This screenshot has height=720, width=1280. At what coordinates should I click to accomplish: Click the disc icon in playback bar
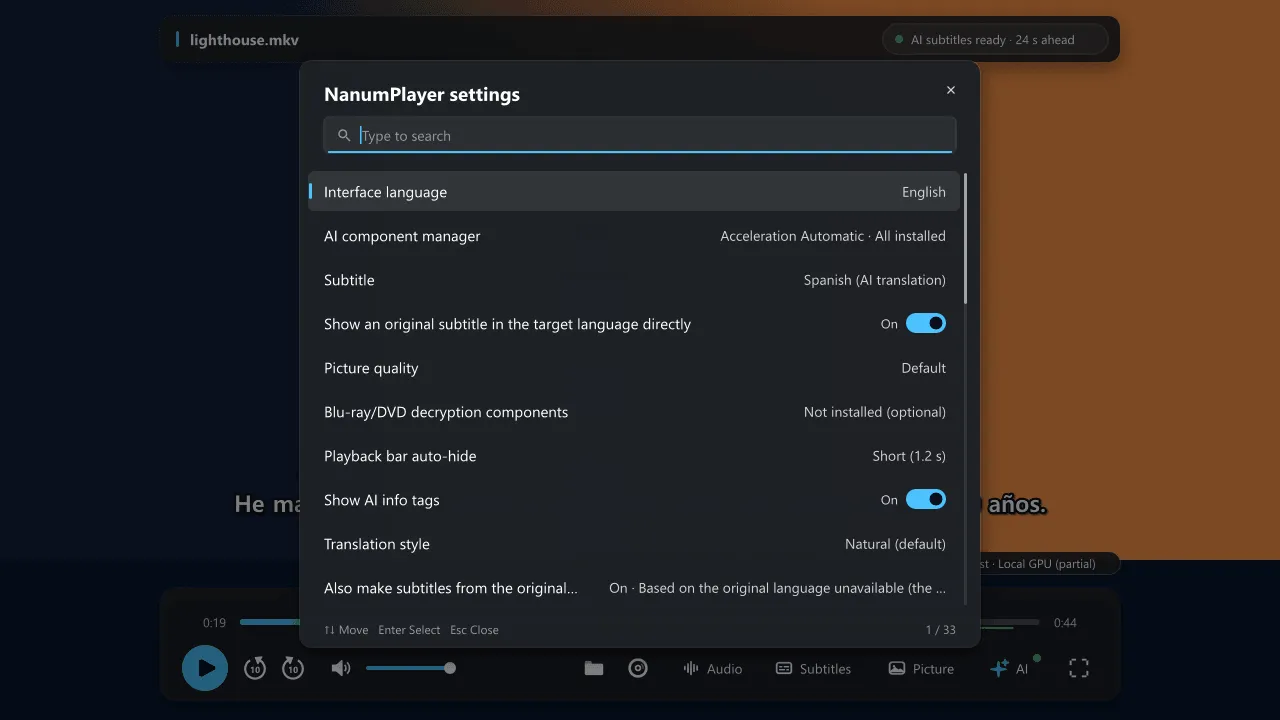638,668
